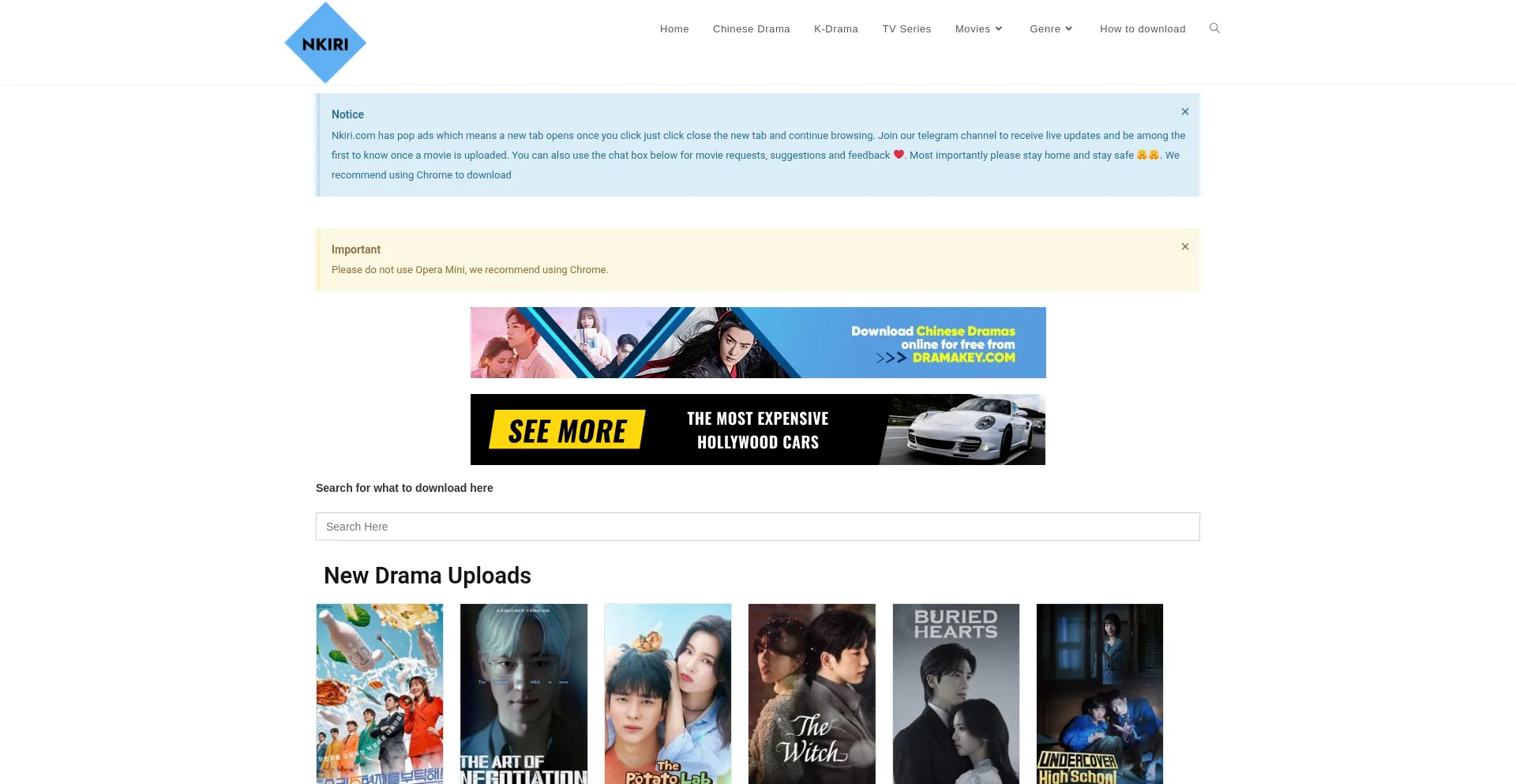
Task: Open the Dramakey Chinese Dramas banner ad
Action: (758, 343)
